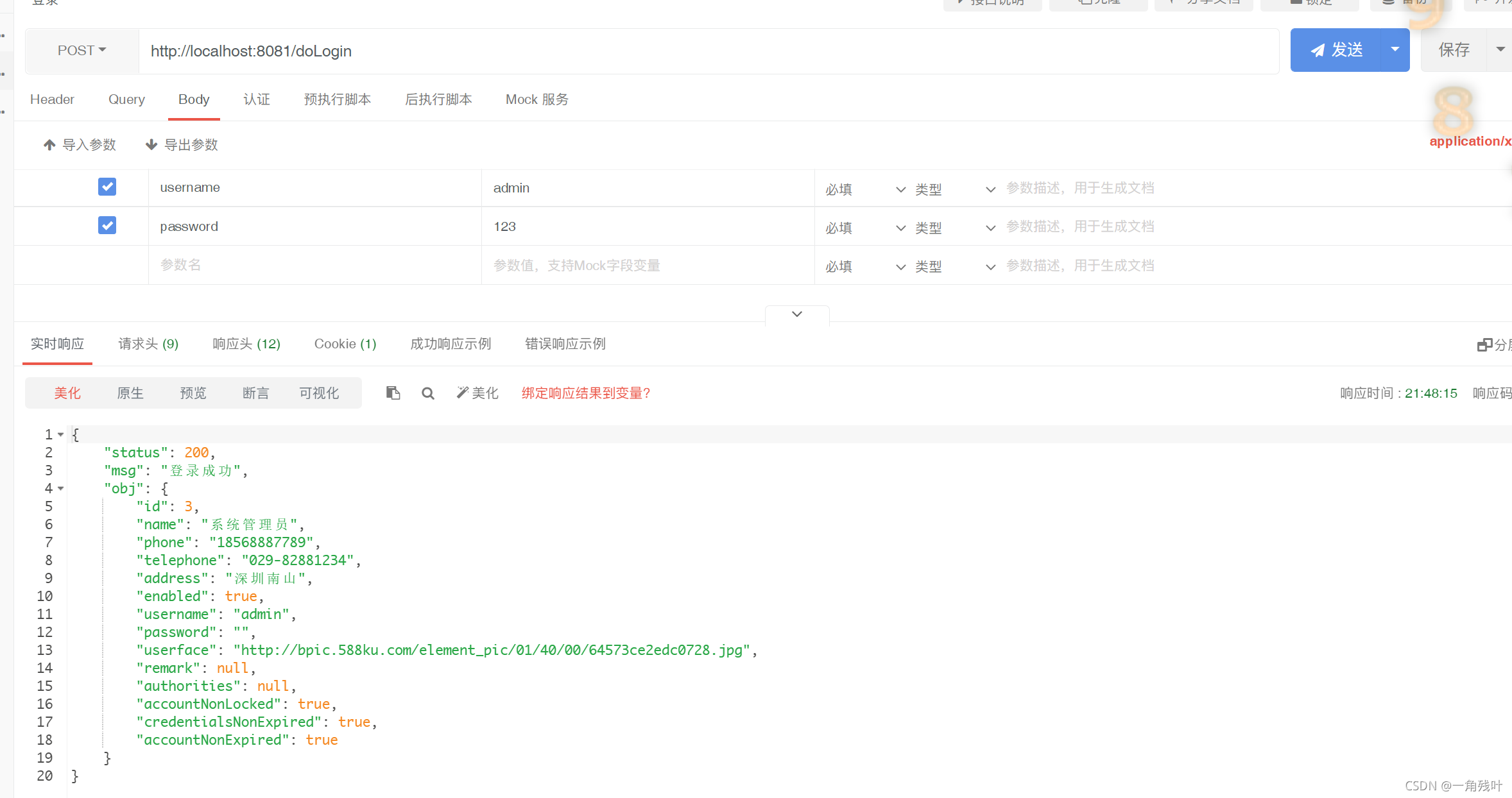Image resolution: width=1512 pixels, height=798 pixels.
Task: Open the Cookie (1) tab
Action: [x=345, y=344]
